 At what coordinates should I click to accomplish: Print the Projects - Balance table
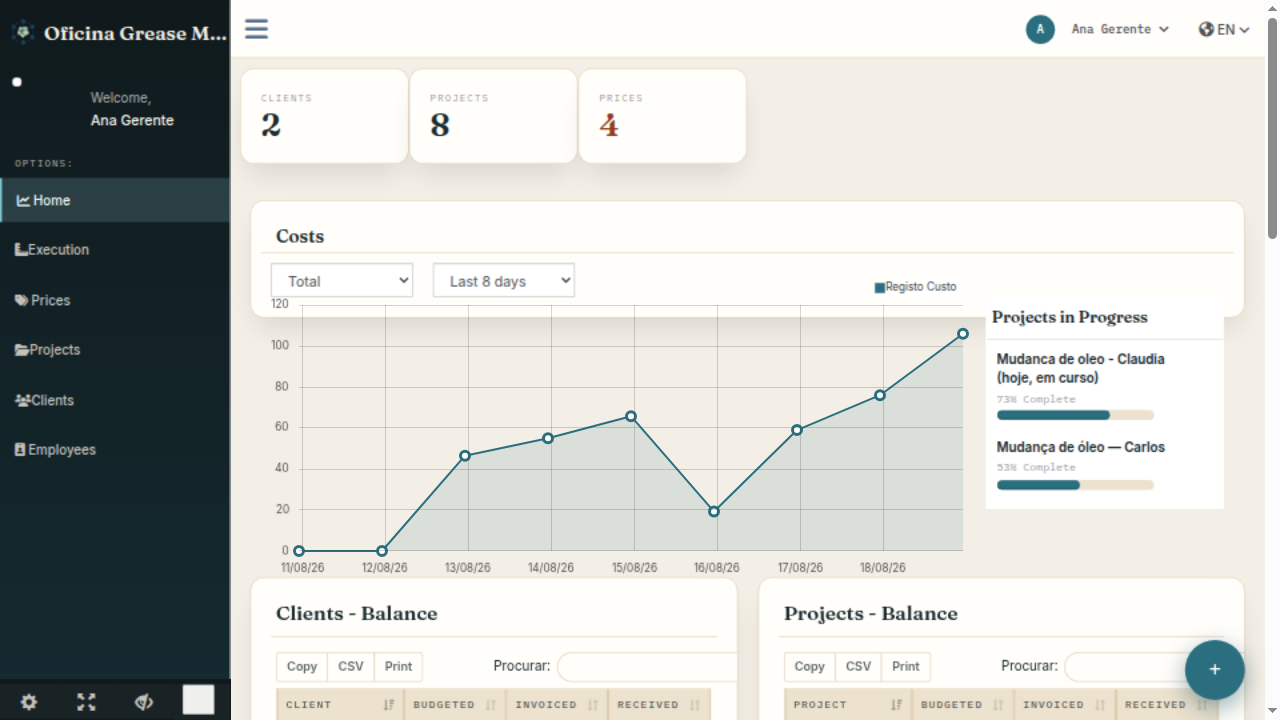906,667
